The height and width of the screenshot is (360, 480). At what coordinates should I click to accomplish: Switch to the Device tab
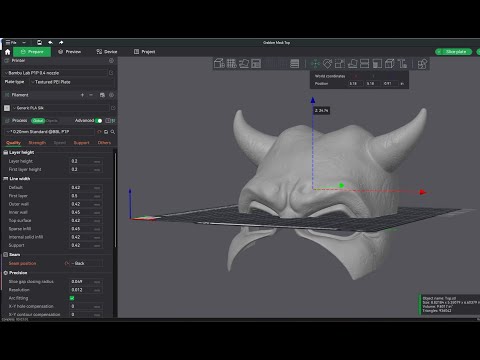(107, 52)
